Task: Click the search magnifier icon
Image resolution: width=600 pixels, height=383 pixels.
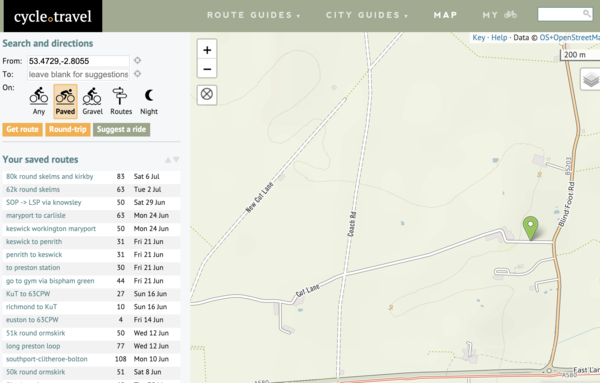Action: tap(586, 14)
